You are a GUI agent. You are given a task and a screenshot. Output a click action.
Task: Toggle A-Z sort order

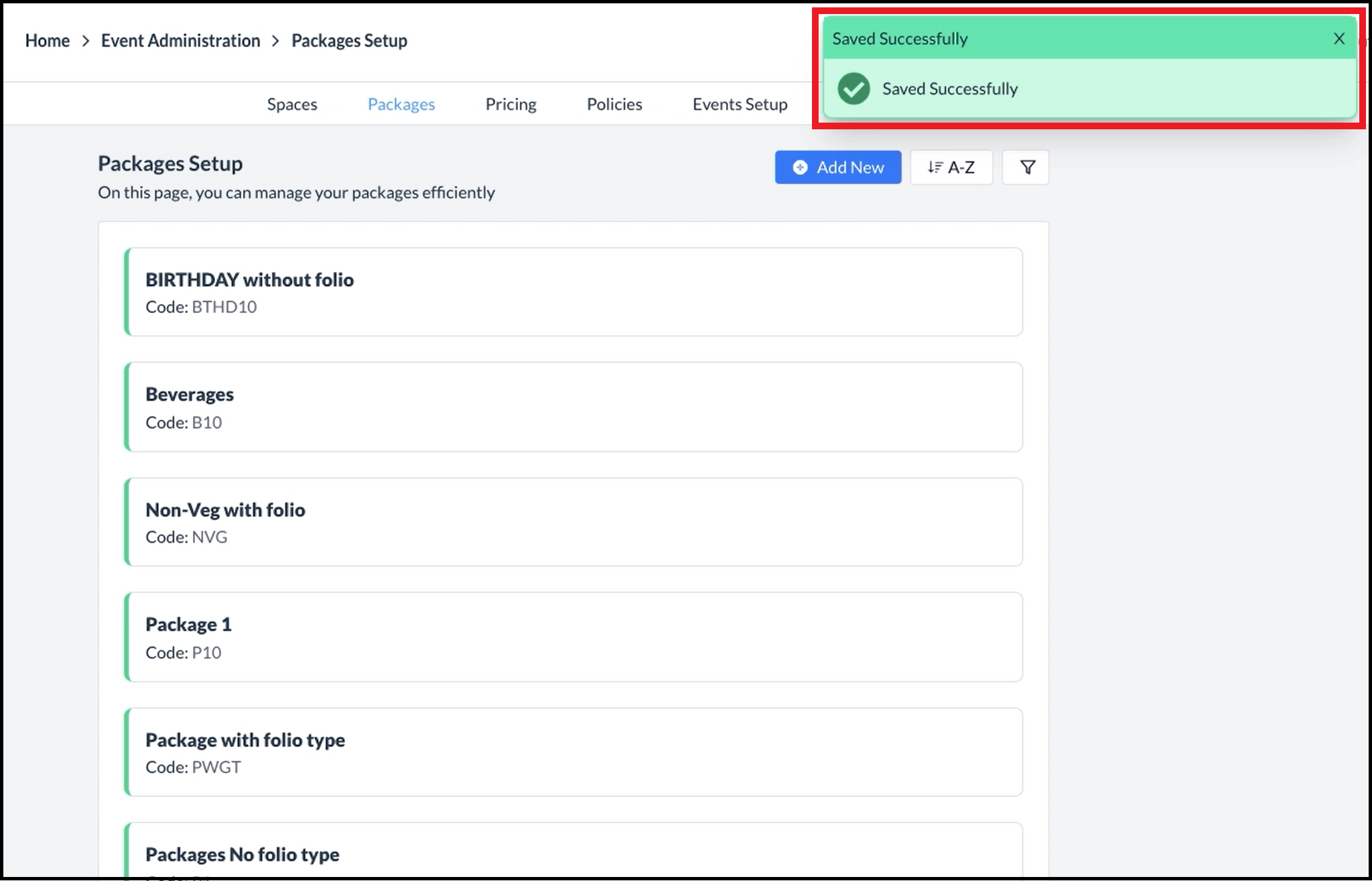(951, 167)
